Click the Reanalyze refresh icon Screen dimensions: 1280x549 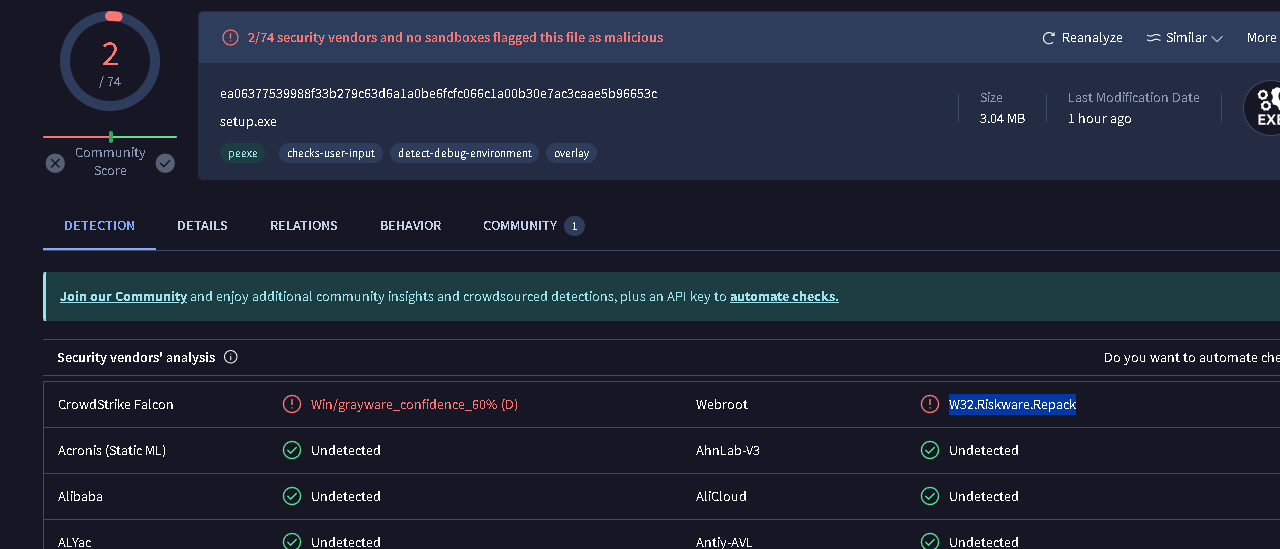(x=1049, y=38)
